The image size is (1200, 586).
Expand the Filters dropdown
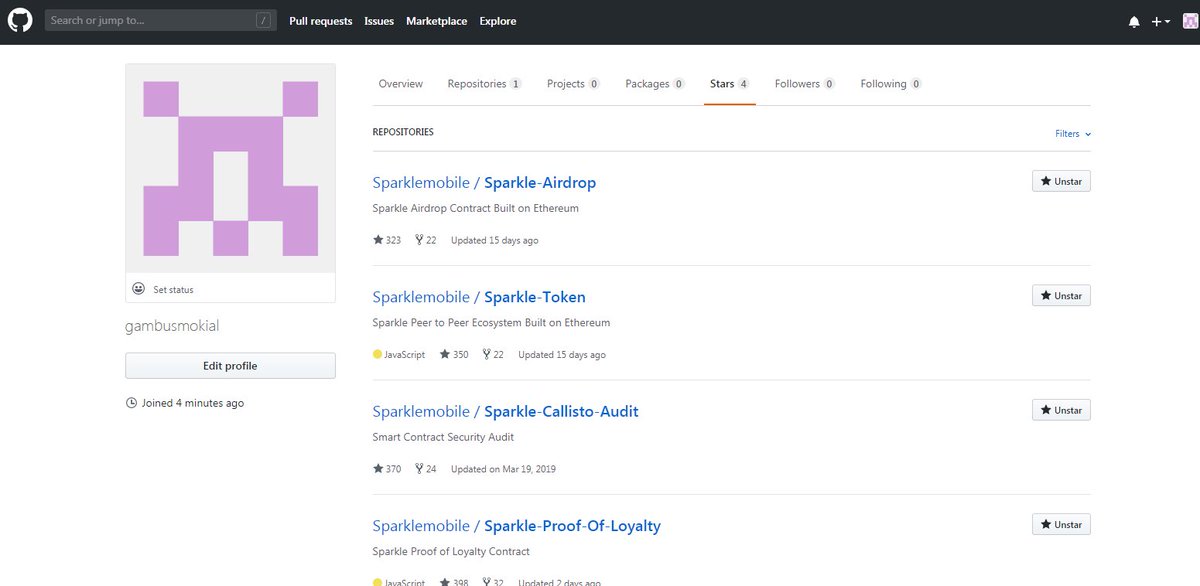tap(1073, 134)
